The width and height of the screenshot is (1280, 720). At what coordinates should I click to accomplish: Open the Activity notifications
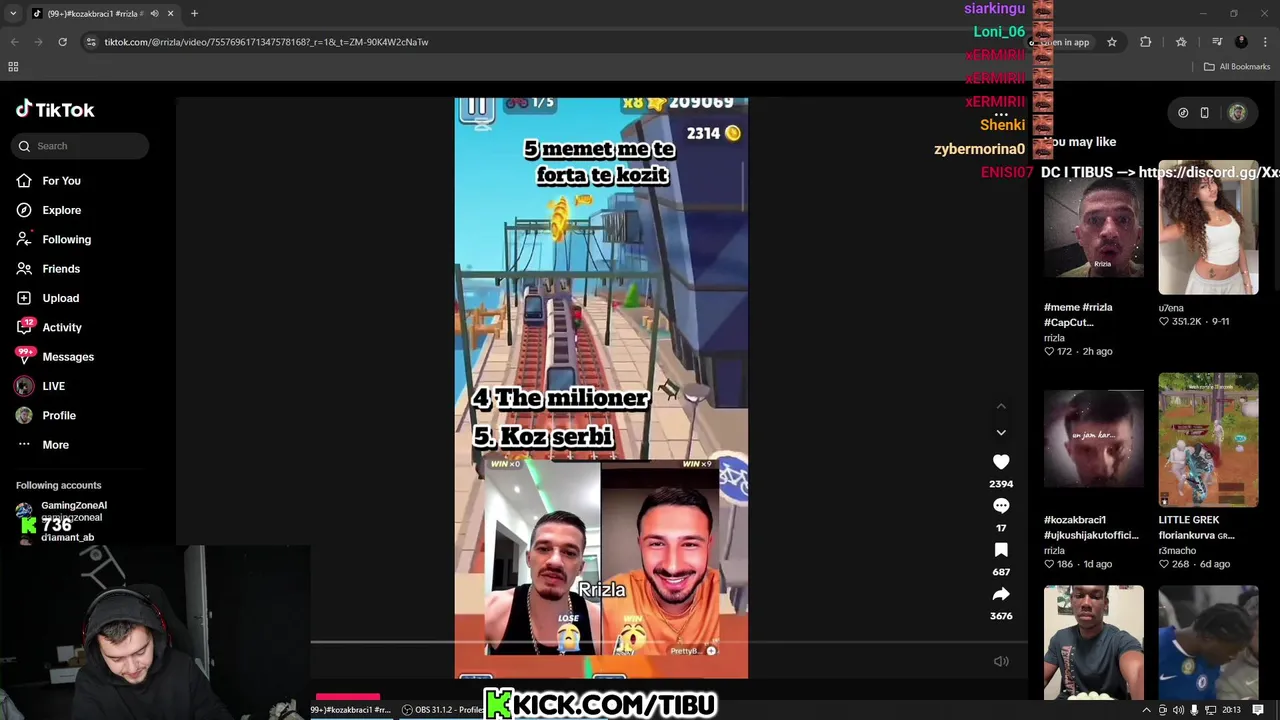pos(50,327)
